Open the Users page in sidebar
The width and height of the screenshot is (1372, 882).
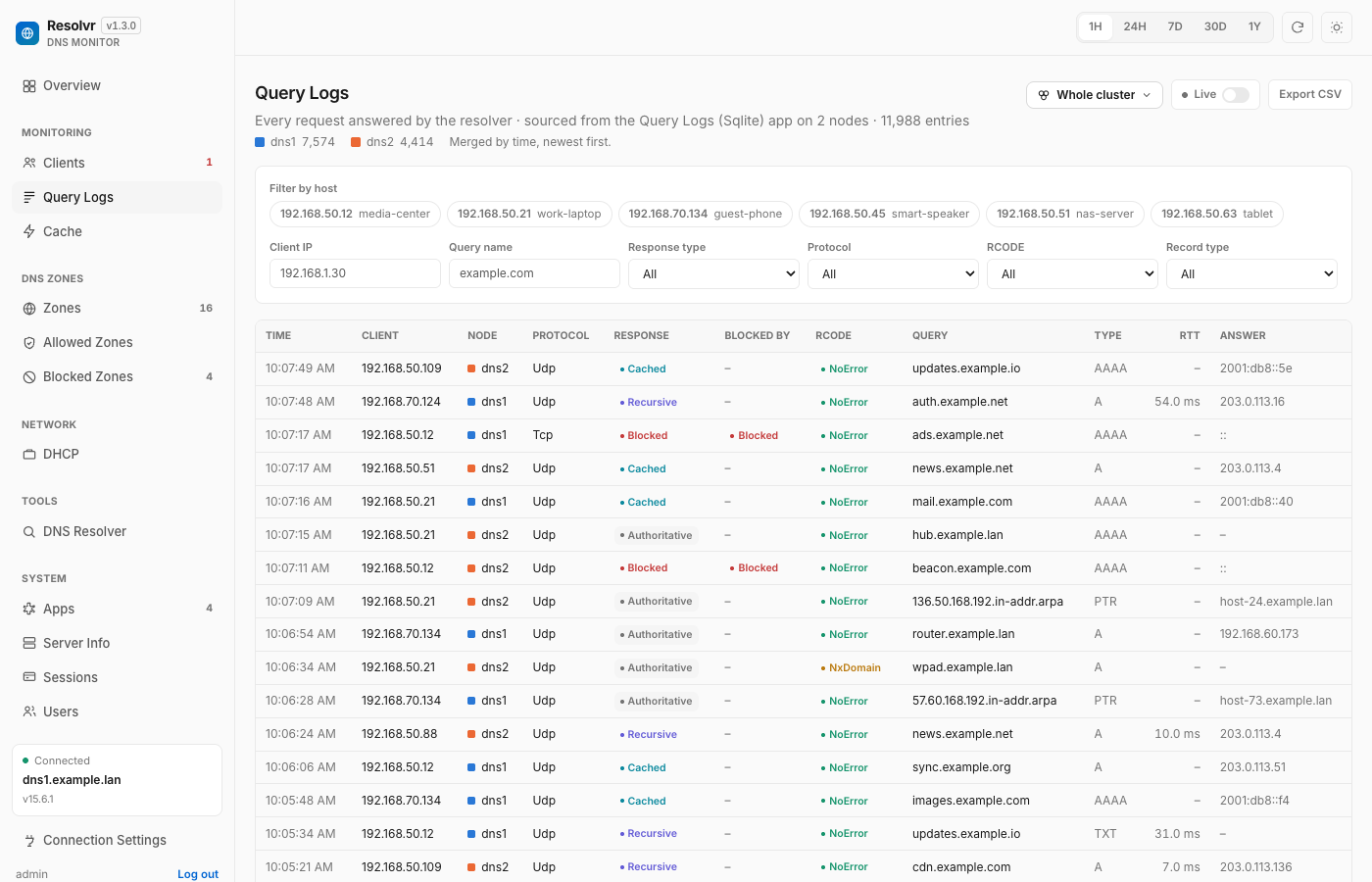[x=117, y=711]
